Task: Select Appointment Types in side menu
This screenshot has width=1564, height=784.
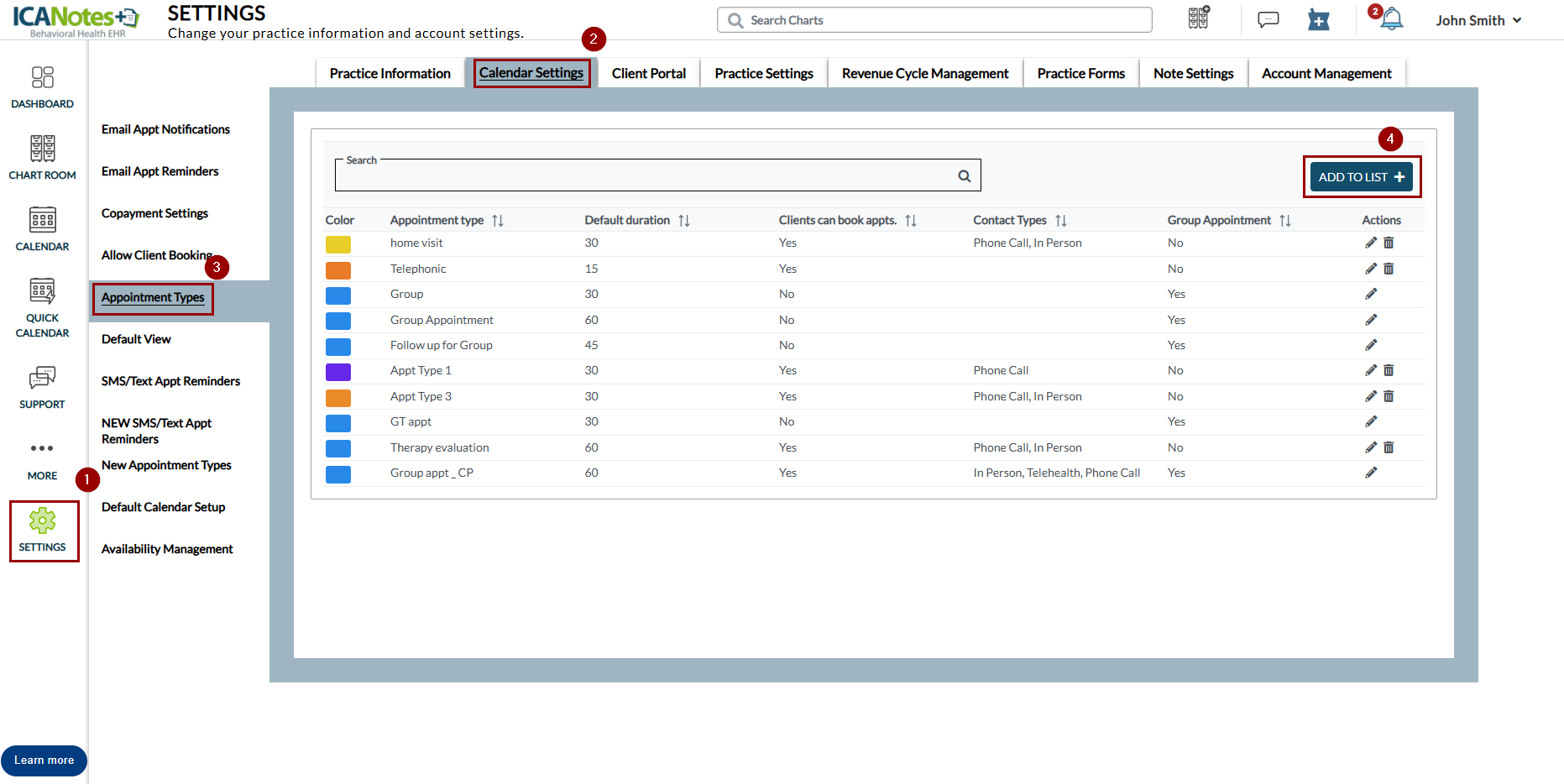Action: point(153,297)
